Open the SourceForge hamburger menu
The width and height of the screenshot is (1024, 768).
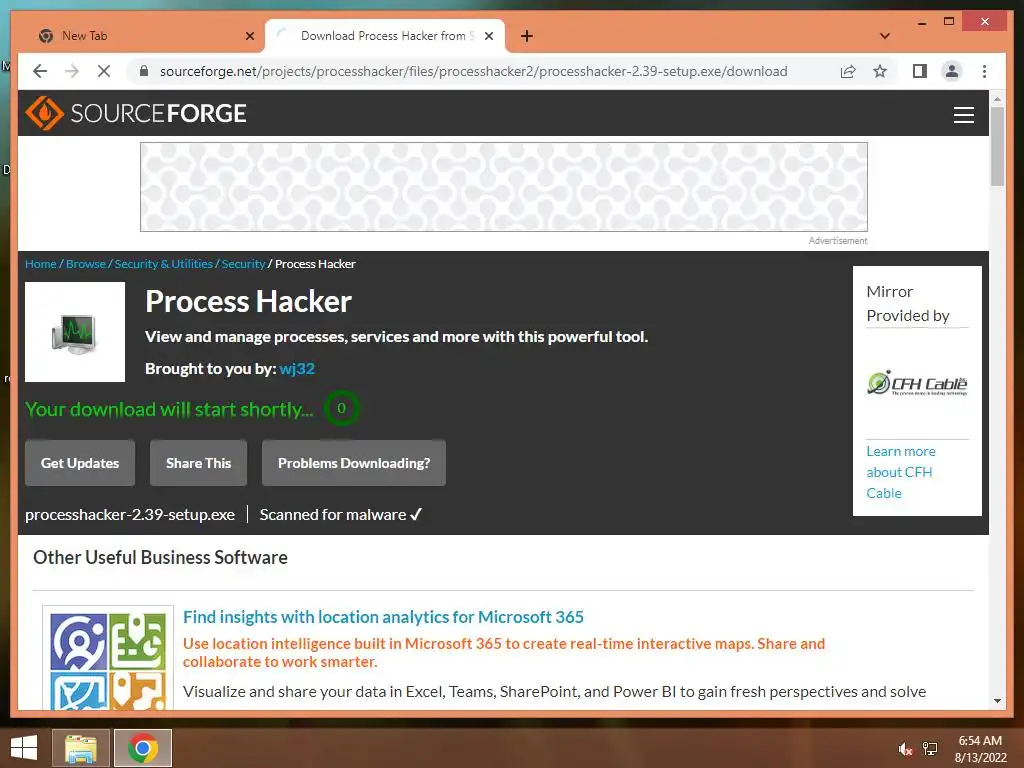(963, 114)
